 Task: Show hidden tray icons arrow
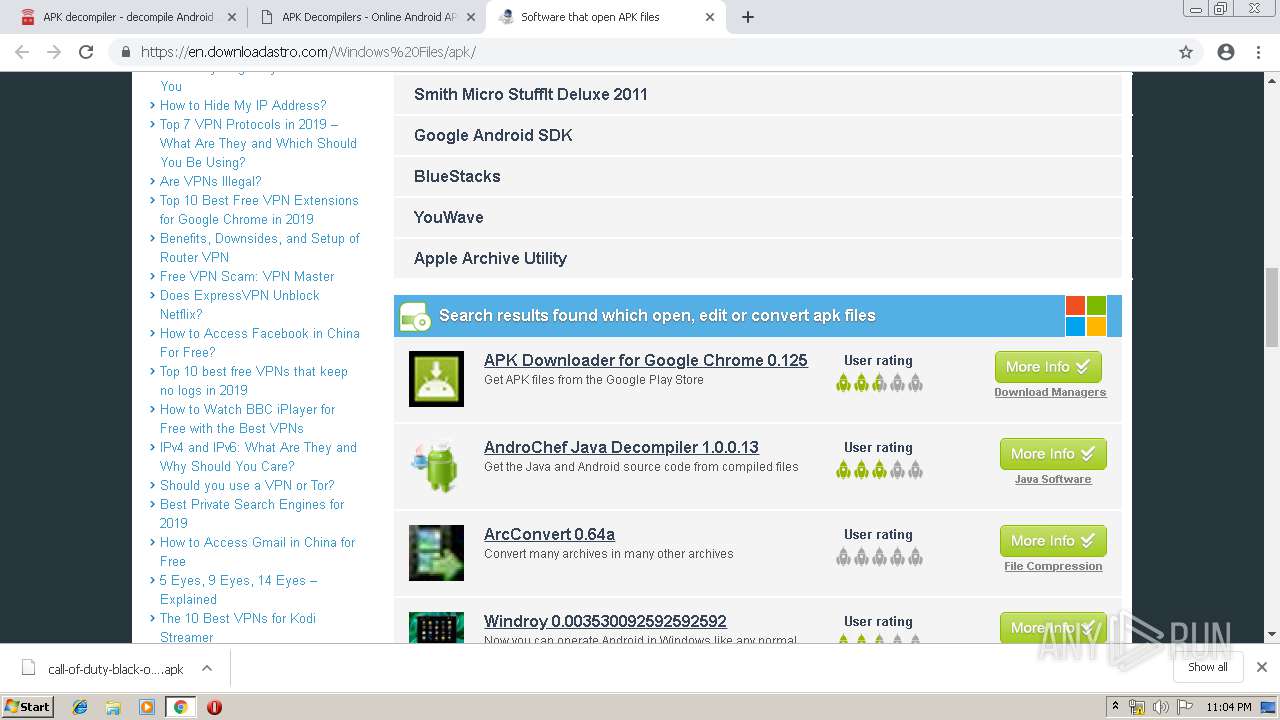tap(1115, 707)
